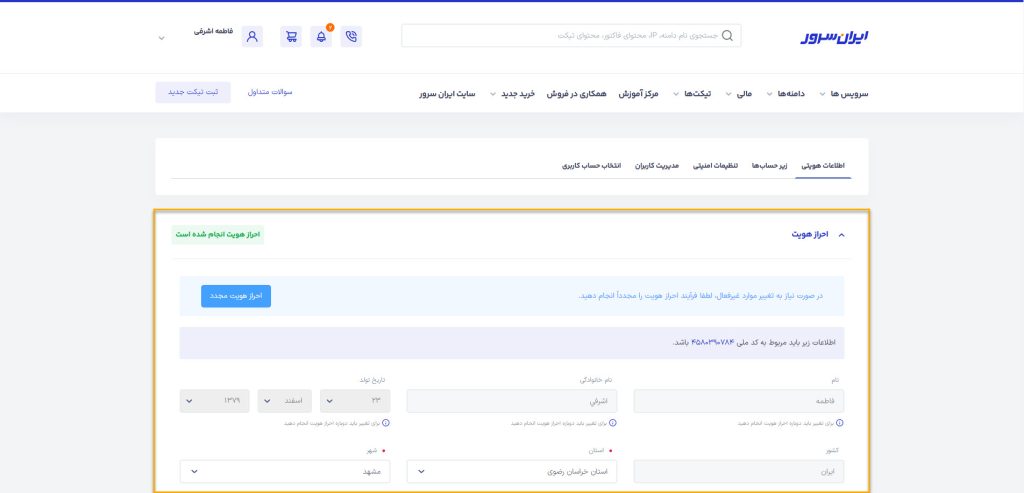Click the search magnifier icon

[727, 36]
